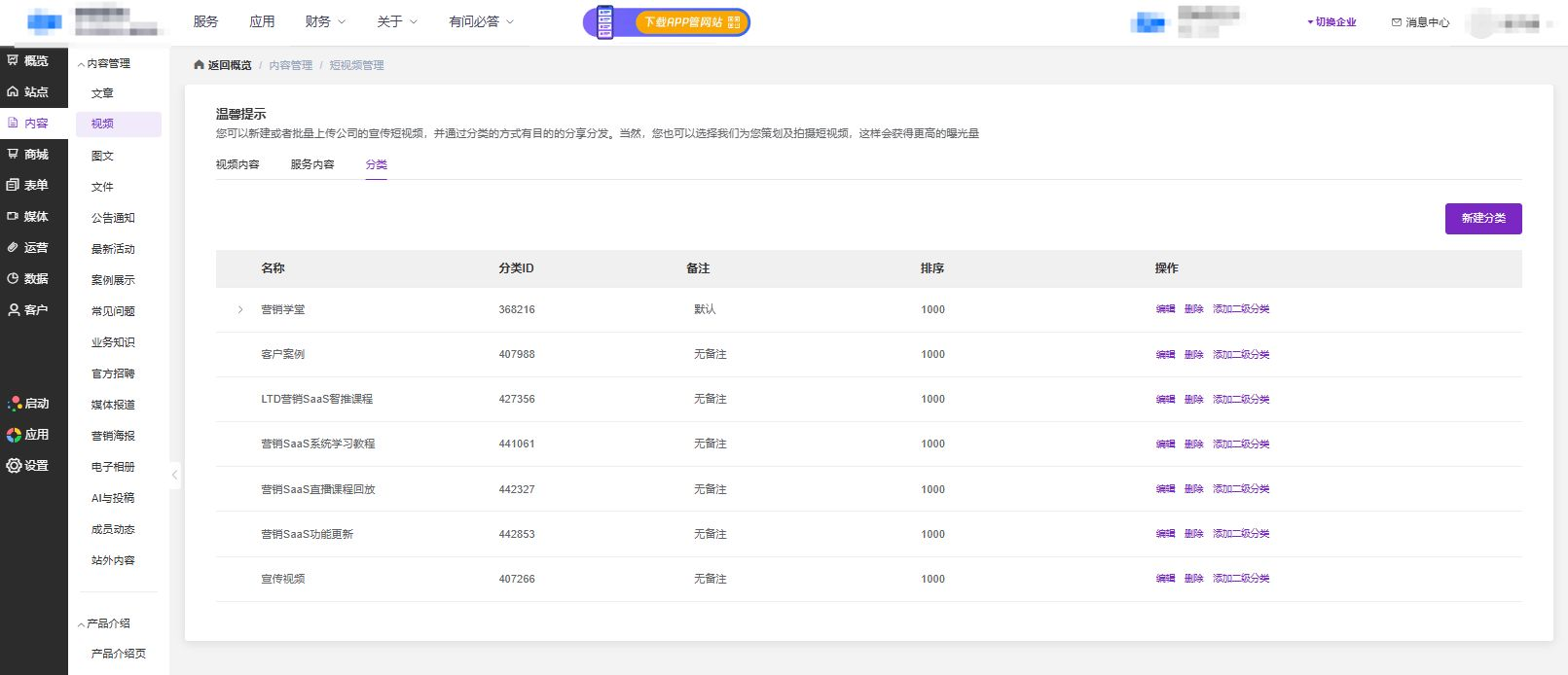This screenshot has height=675, width=1568.
Task: Click the 概览 overview icon in sidebar
Action: pos(13,60)
